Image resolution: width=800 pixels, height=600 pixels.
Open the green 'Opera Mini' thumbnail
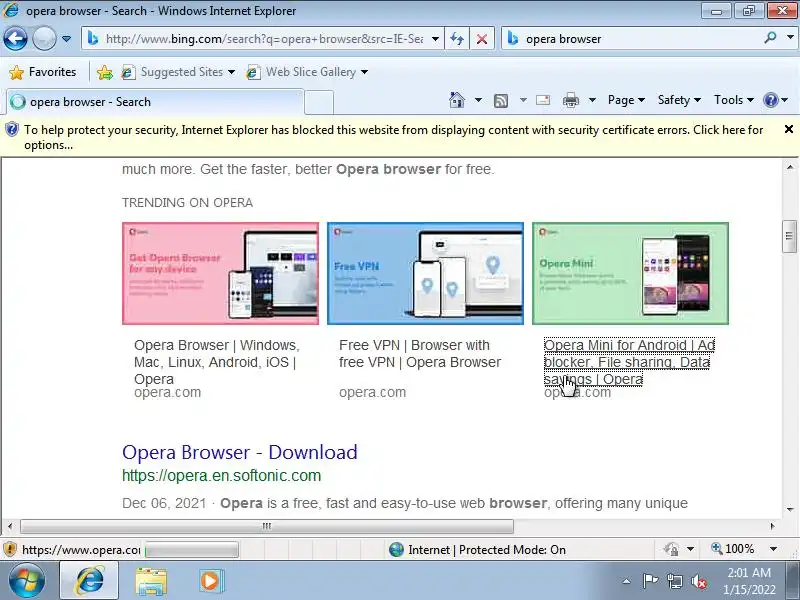pos(630,273)
